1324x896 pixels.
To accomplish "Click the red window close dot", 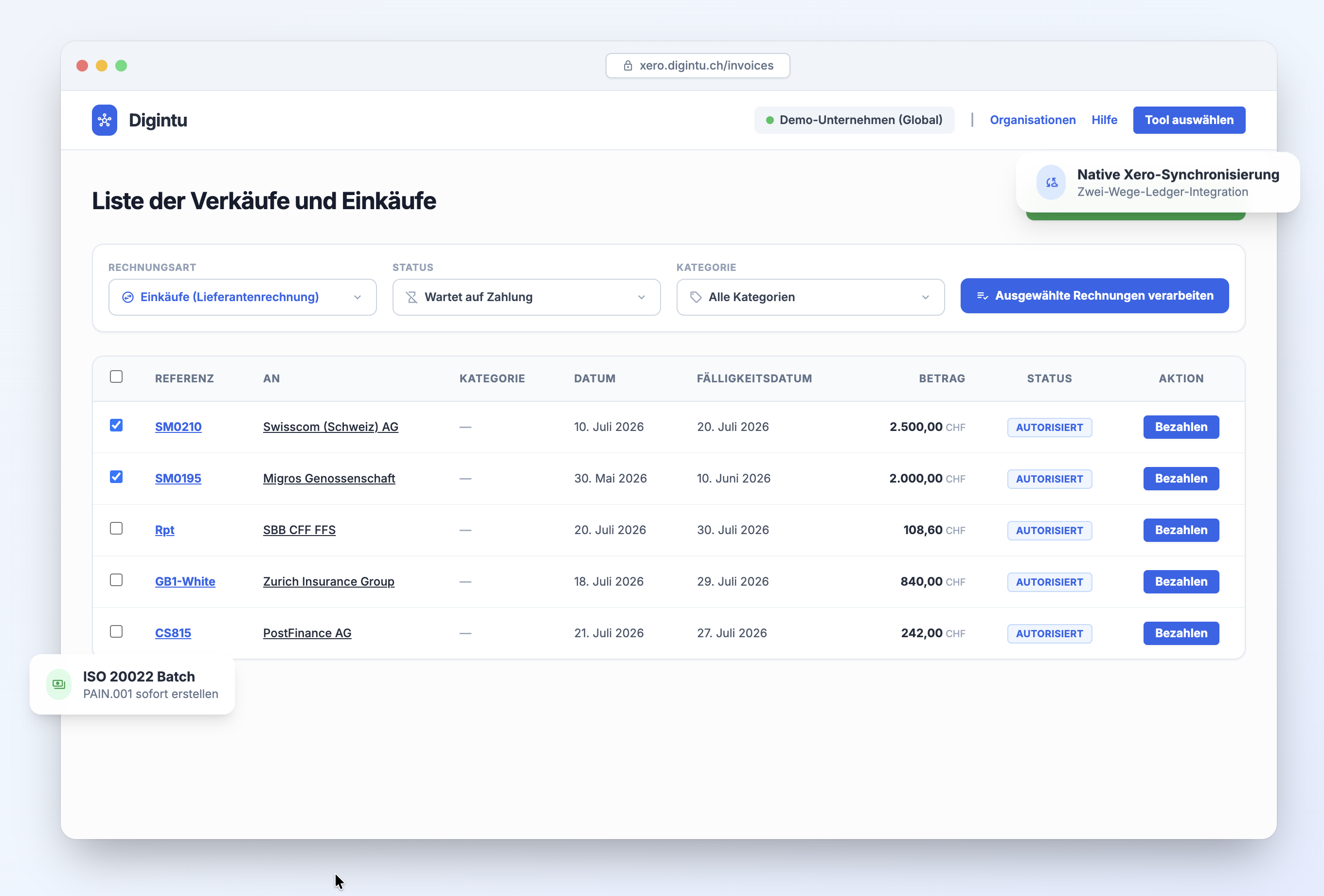I will [82, 66].
